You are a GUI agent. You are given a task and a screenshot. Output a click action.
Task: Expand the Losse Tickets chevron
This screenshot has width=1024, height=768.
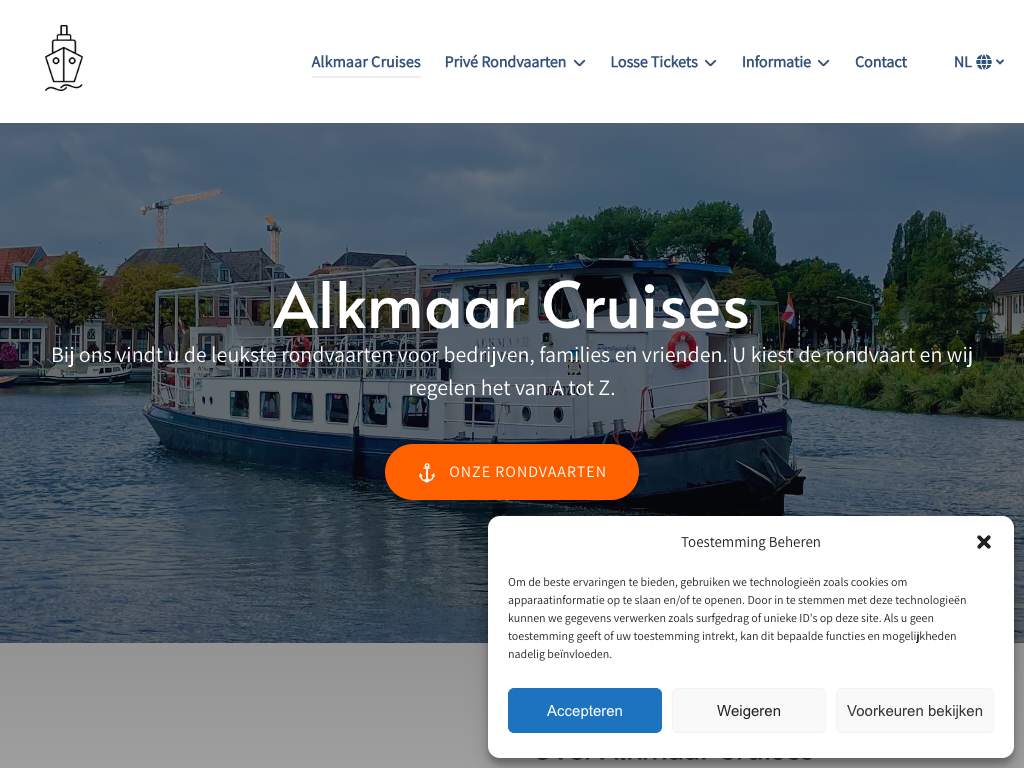[711, 63]
